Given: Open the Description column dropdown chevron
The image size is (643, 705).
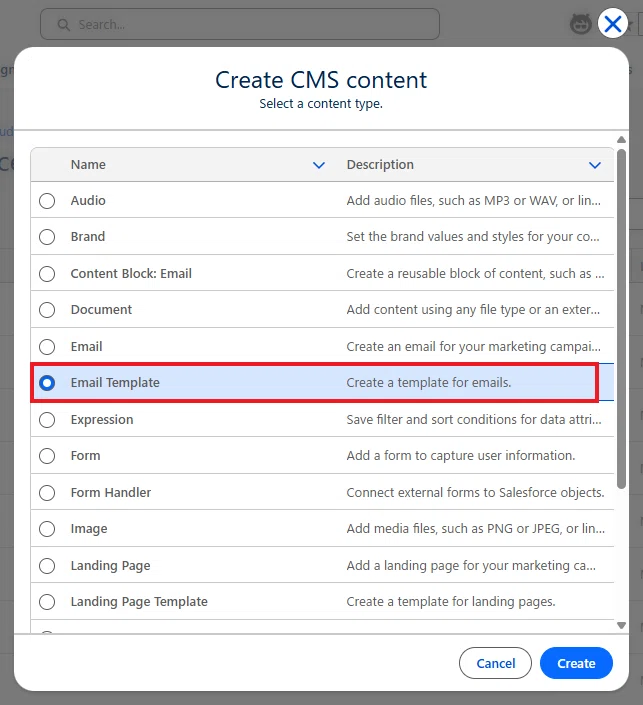Looking at the screenshot, I should (x=595, y=165).
